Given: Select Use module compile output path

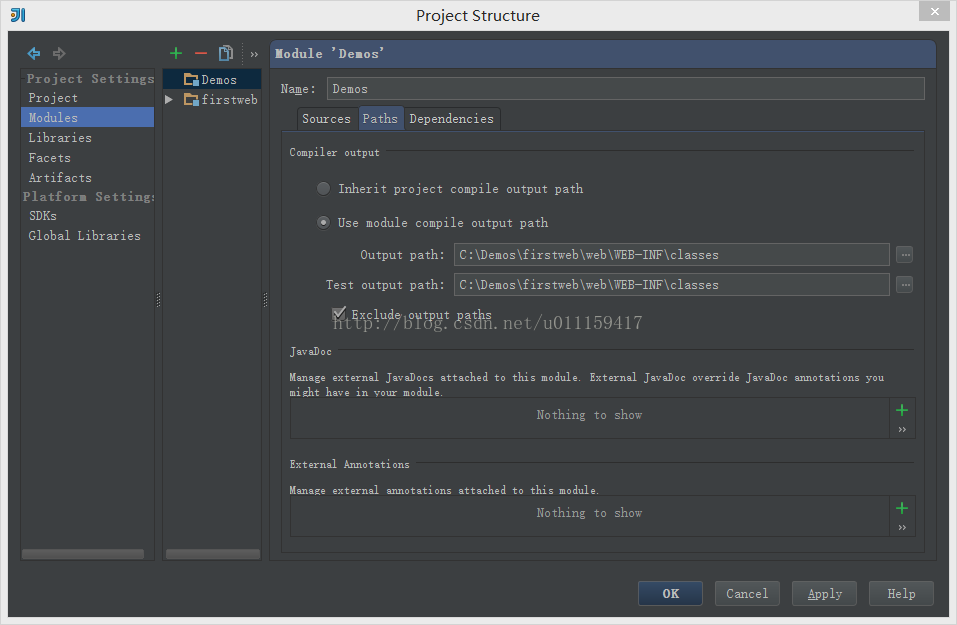Looking at the screenshot, I should [x=323, y=222].
